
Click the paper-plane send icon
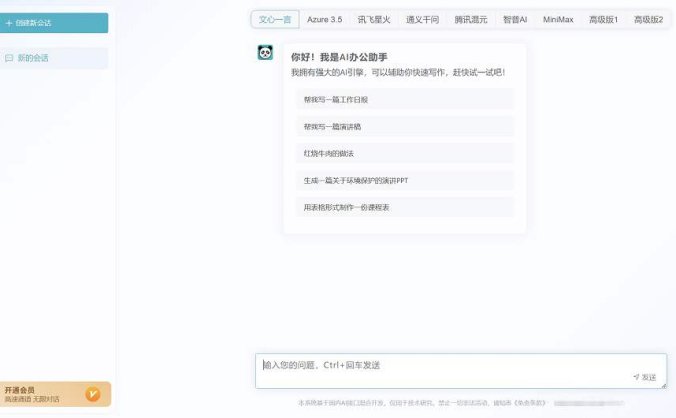coord(636,377)
